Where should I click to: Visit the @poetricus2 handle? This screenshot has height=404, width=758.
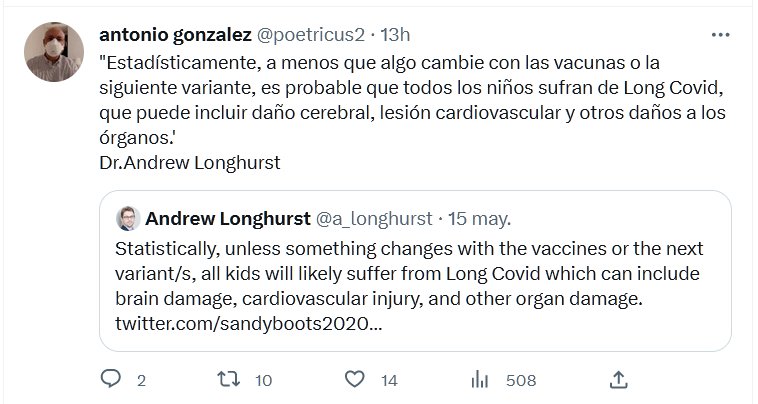(312, 35)
